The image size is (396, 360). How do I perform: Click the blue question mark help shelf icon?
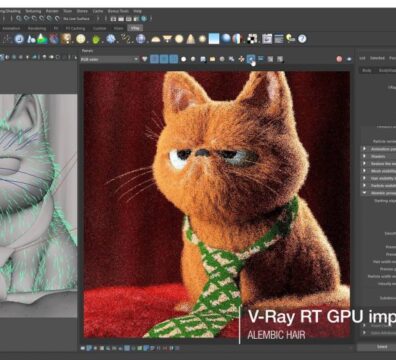click(x=302, y=39)
